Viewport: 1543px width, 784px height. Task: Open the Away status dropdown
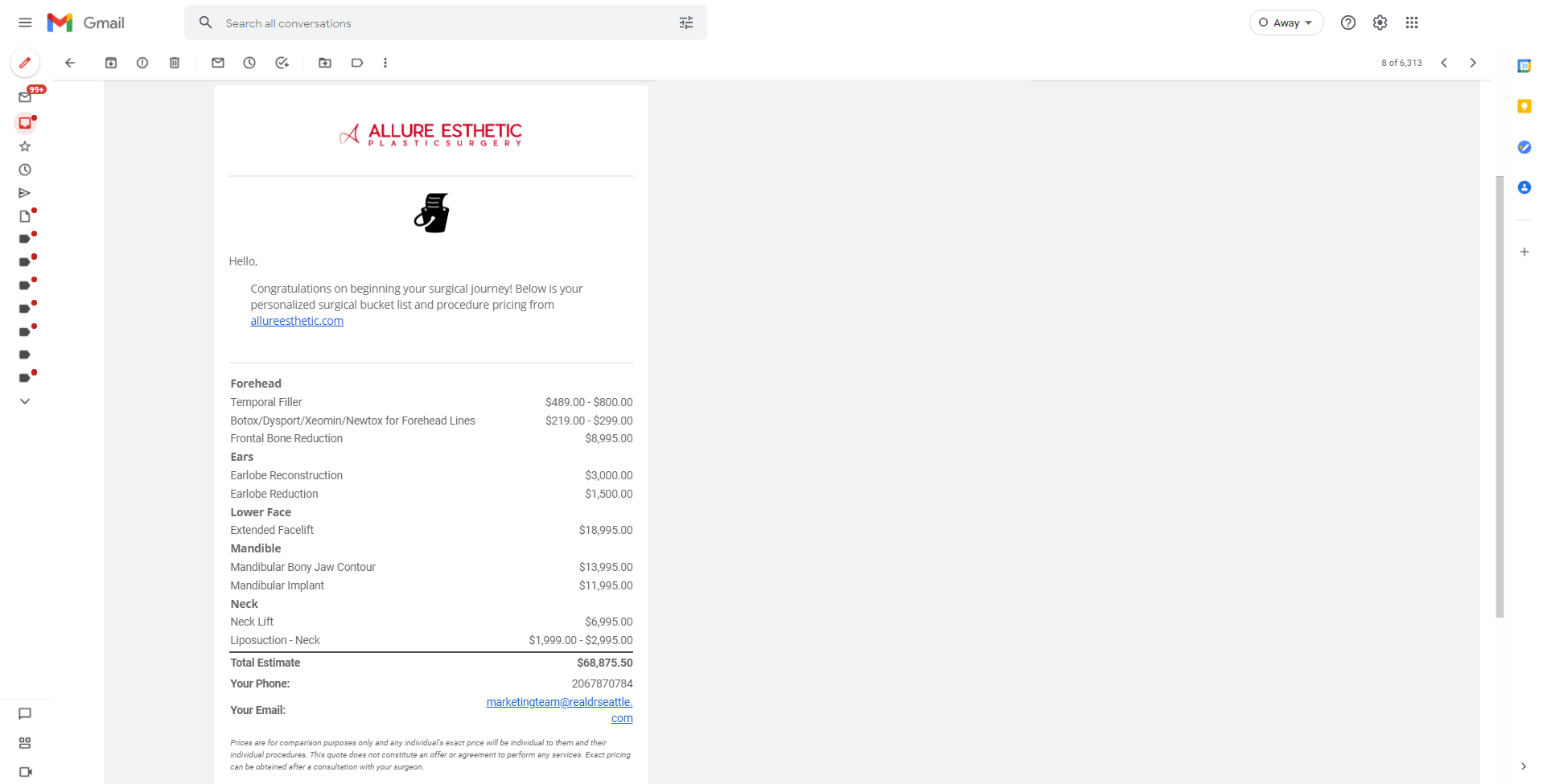(1286, 23)
